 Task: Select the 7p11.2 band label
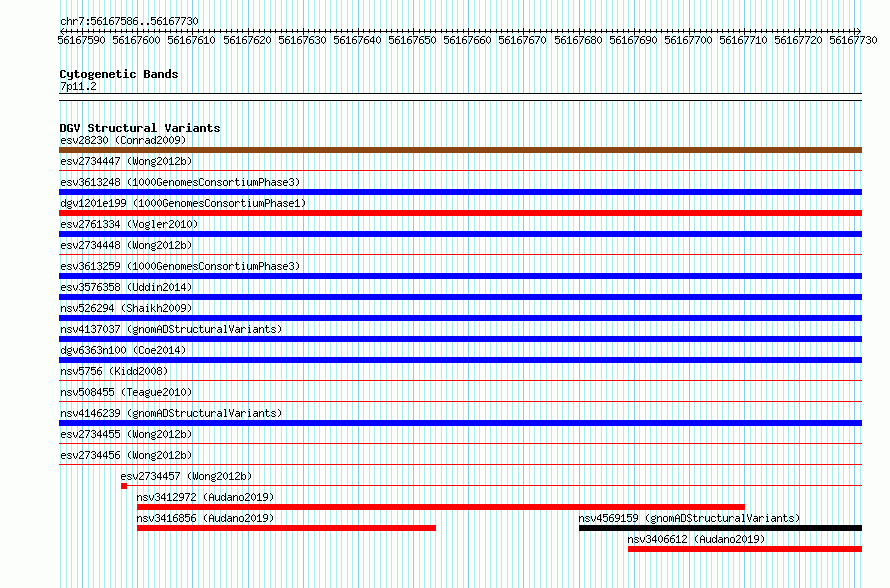click(x=78, y=86)
